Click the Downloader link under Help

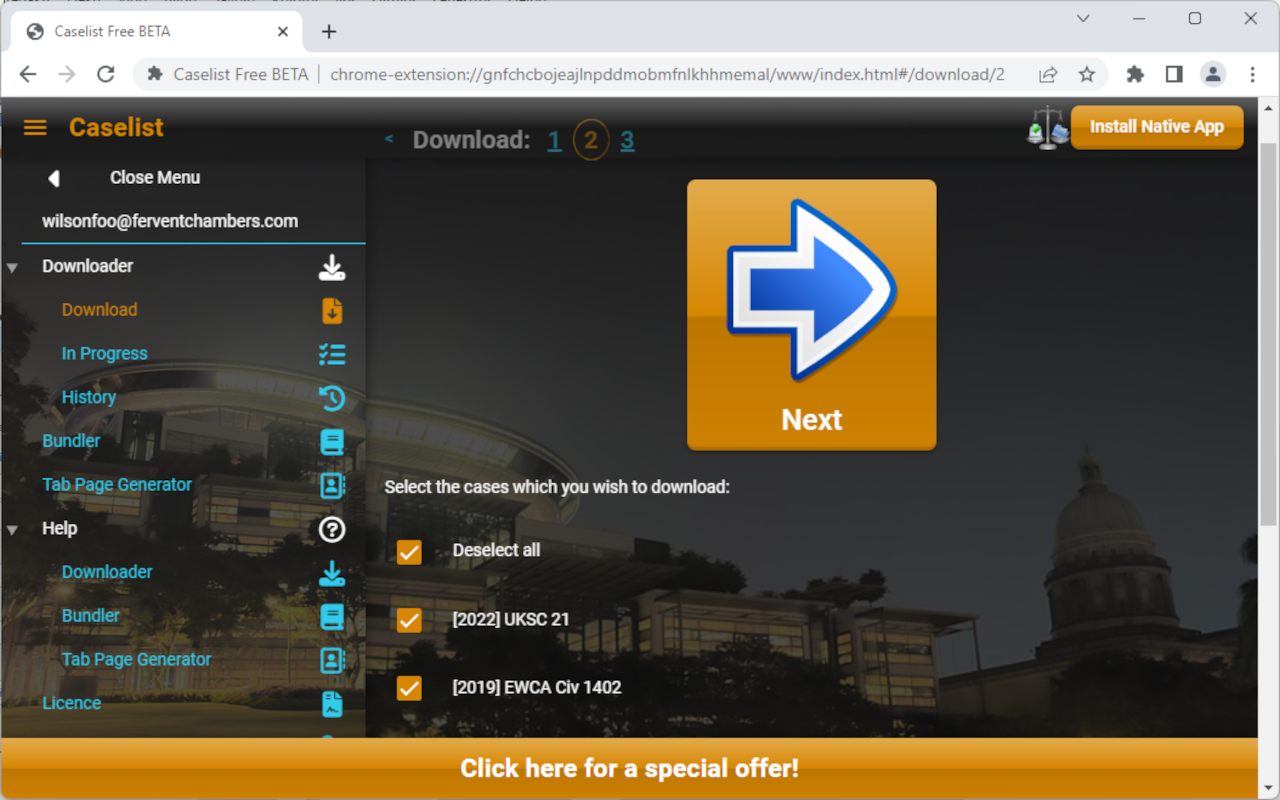pos(107,572)
